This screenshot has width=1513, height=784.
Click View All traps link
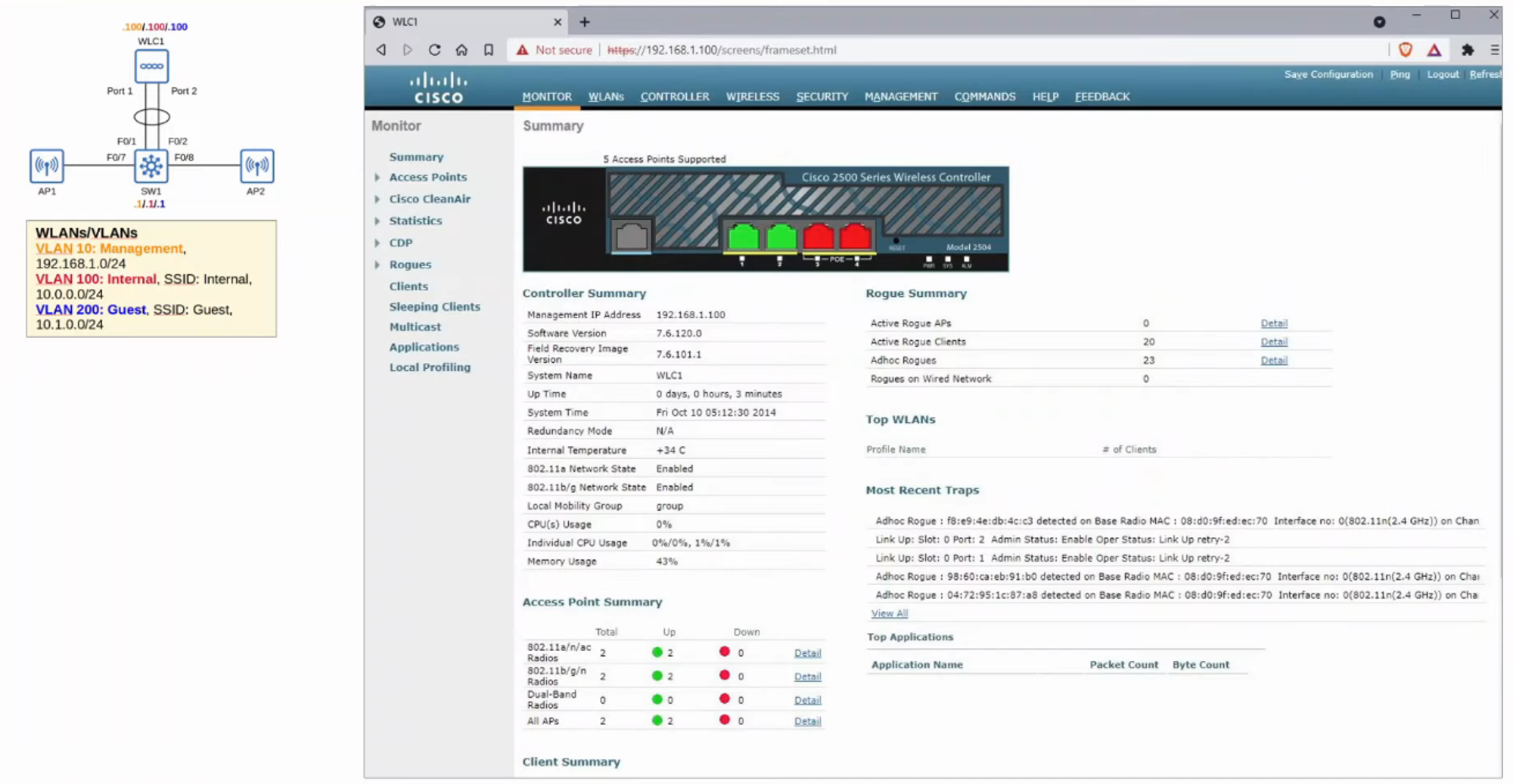tap(889, 613)
